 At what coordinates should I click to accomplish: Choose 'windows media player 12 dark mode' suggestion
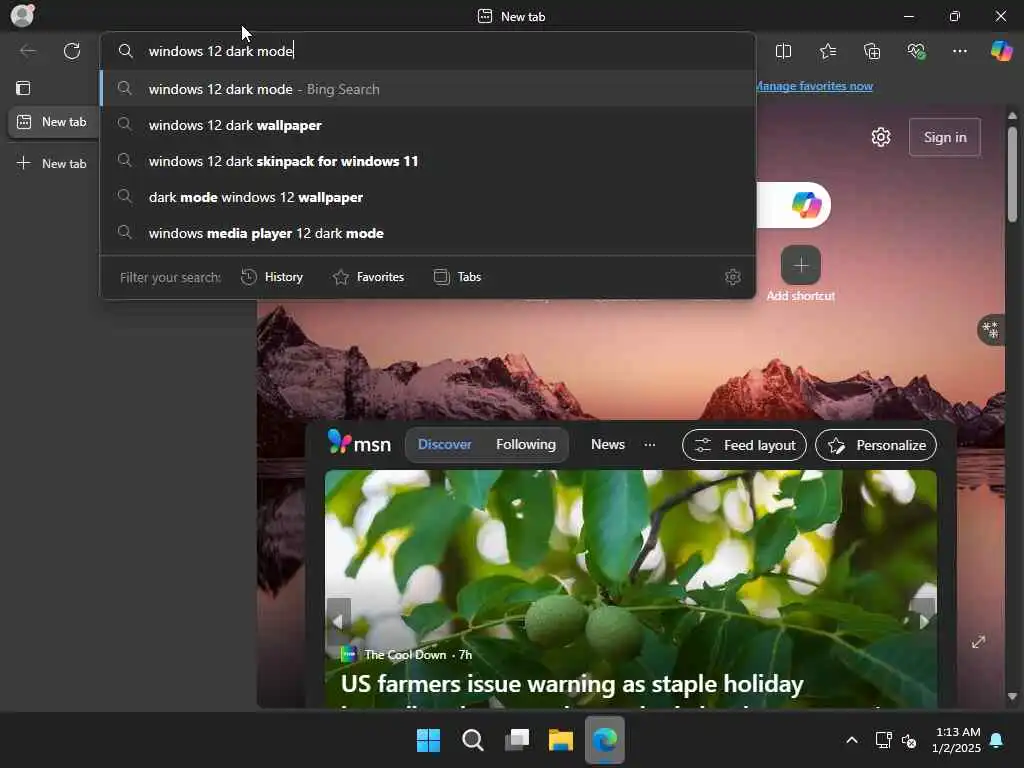click(428, 232)
